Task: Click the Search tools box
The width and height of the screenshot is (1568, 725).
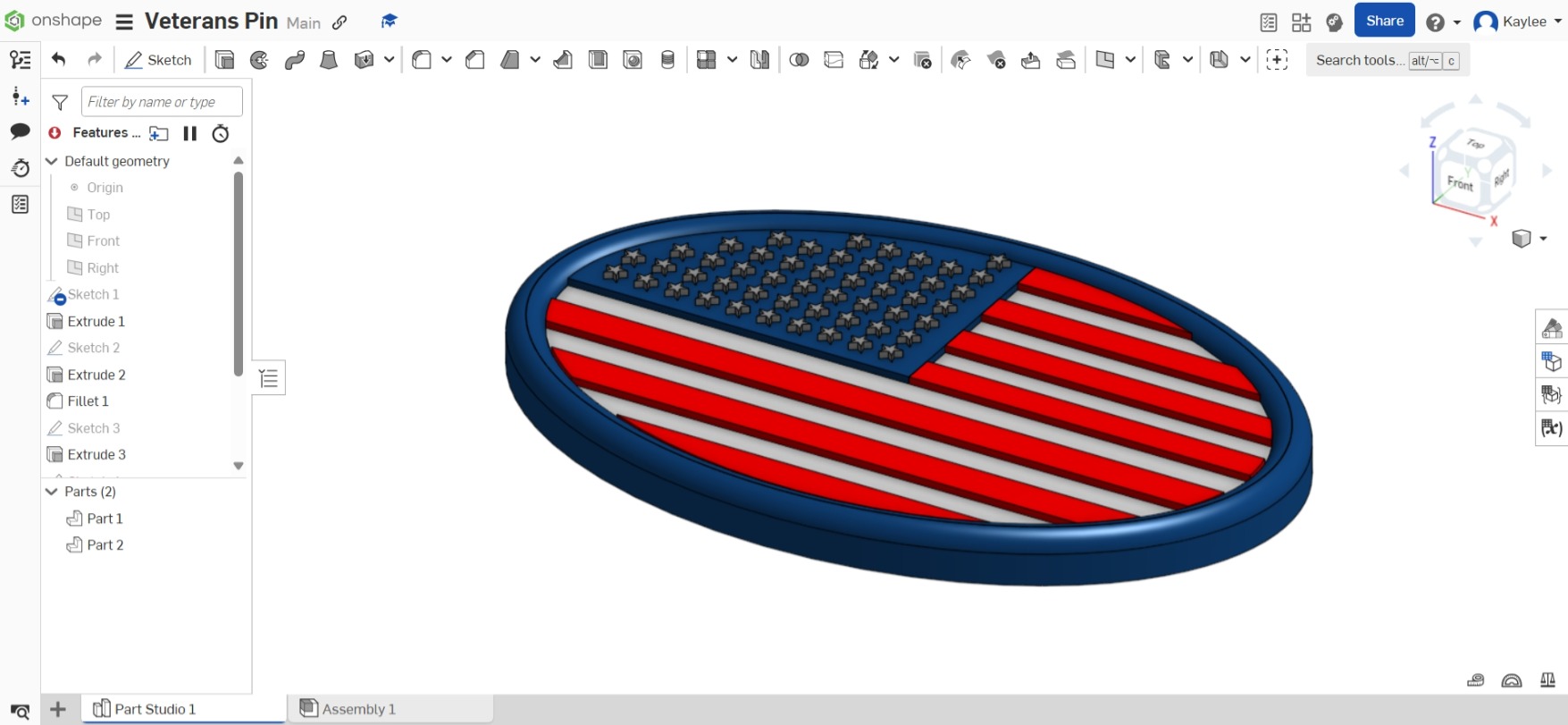Action: [1388, 60]
